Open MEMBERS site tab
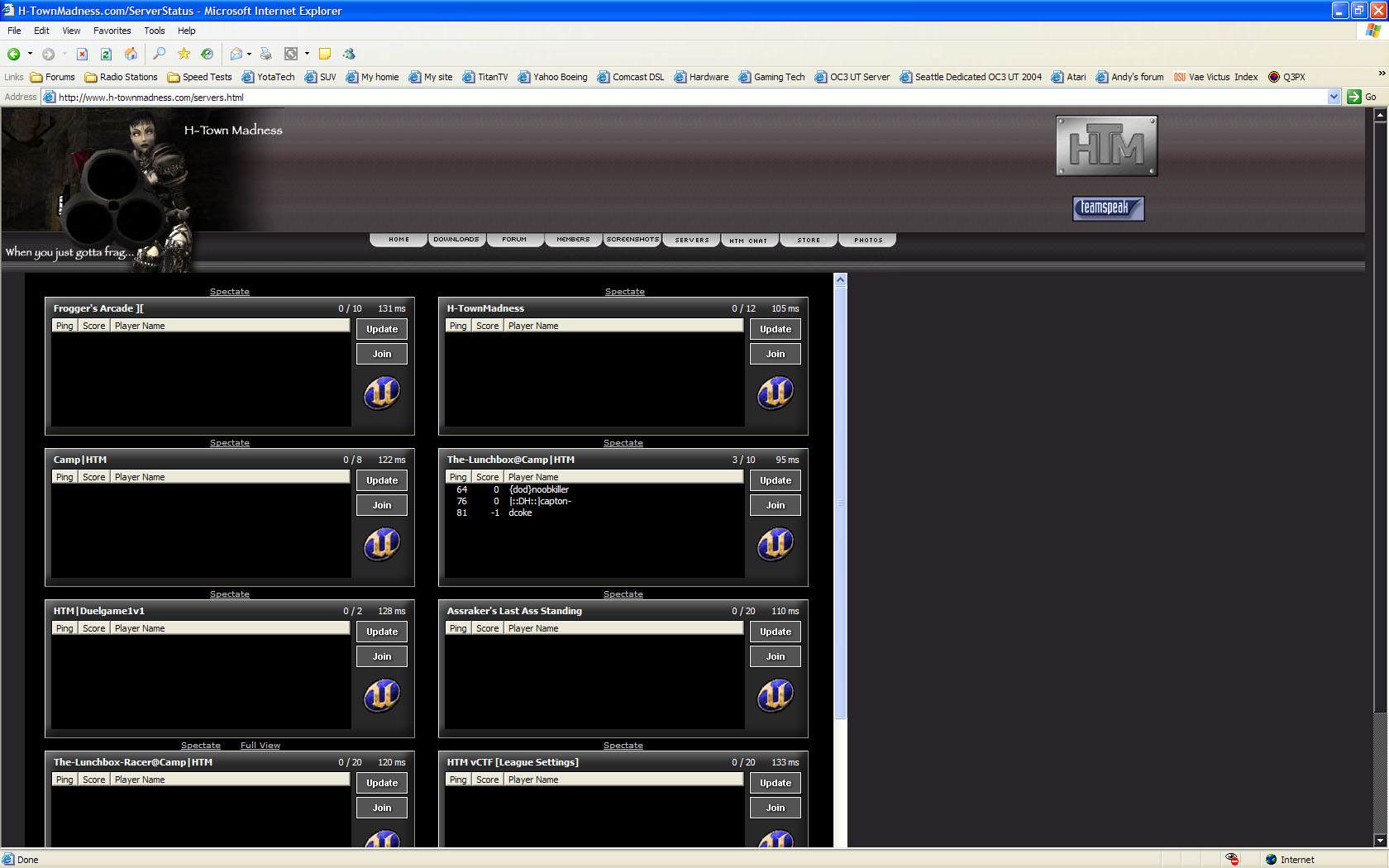 pos(573,240)
